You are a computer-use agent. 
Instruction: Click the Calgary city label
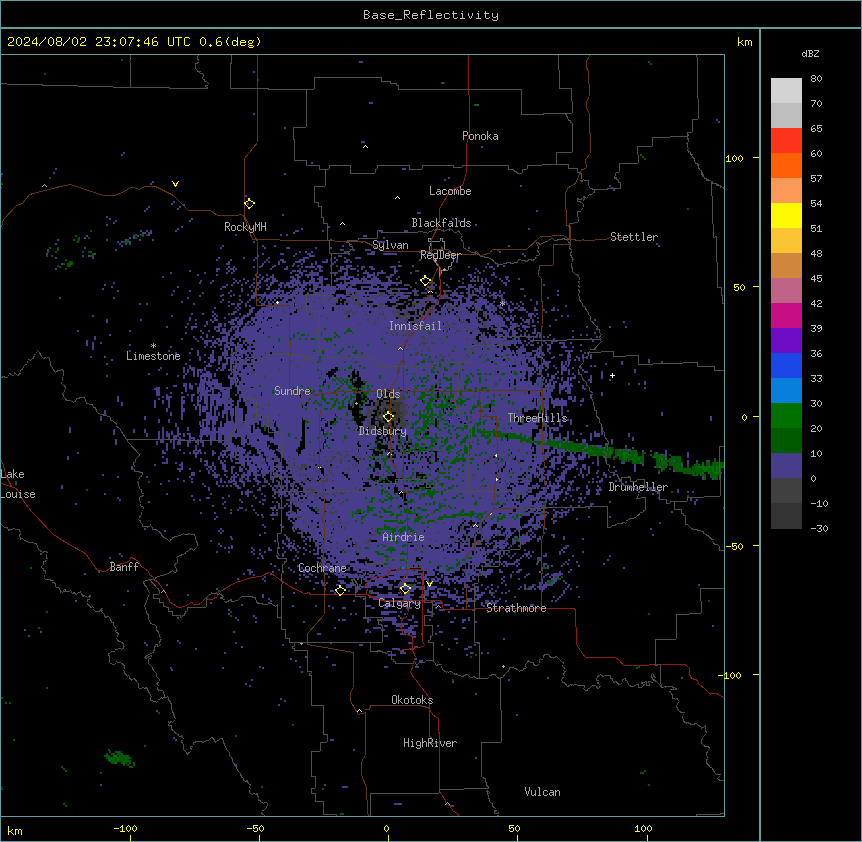click(x=400, y=603)
